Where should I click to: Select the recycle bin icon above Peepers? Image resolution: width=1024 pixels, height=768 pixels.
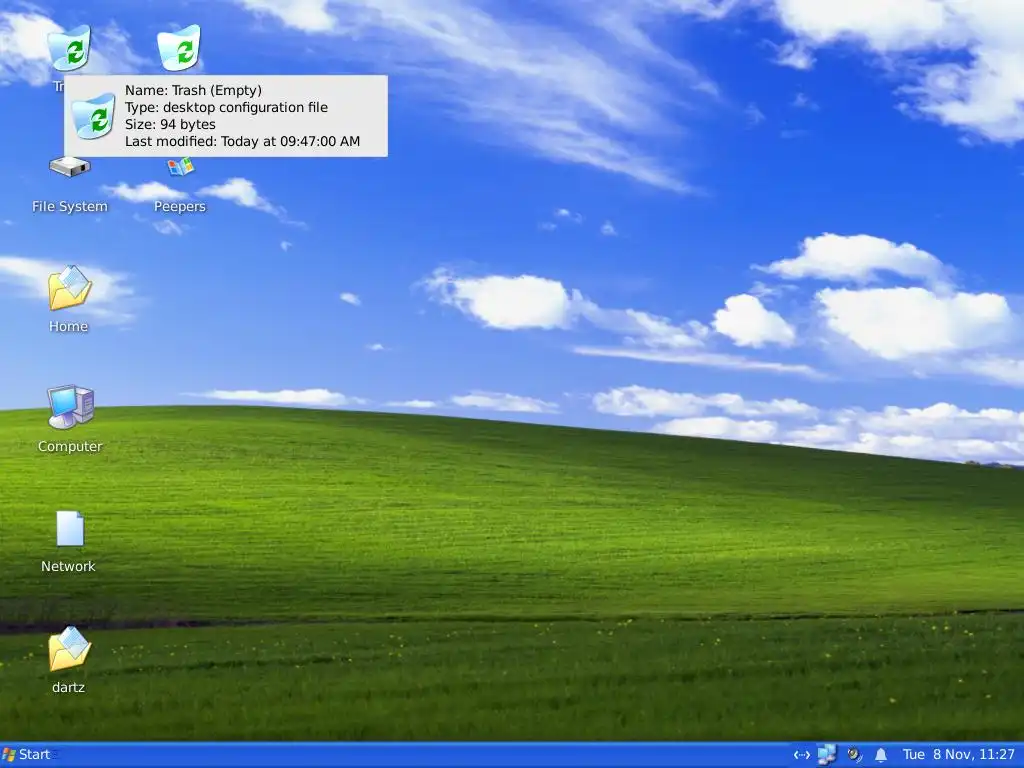179,48
